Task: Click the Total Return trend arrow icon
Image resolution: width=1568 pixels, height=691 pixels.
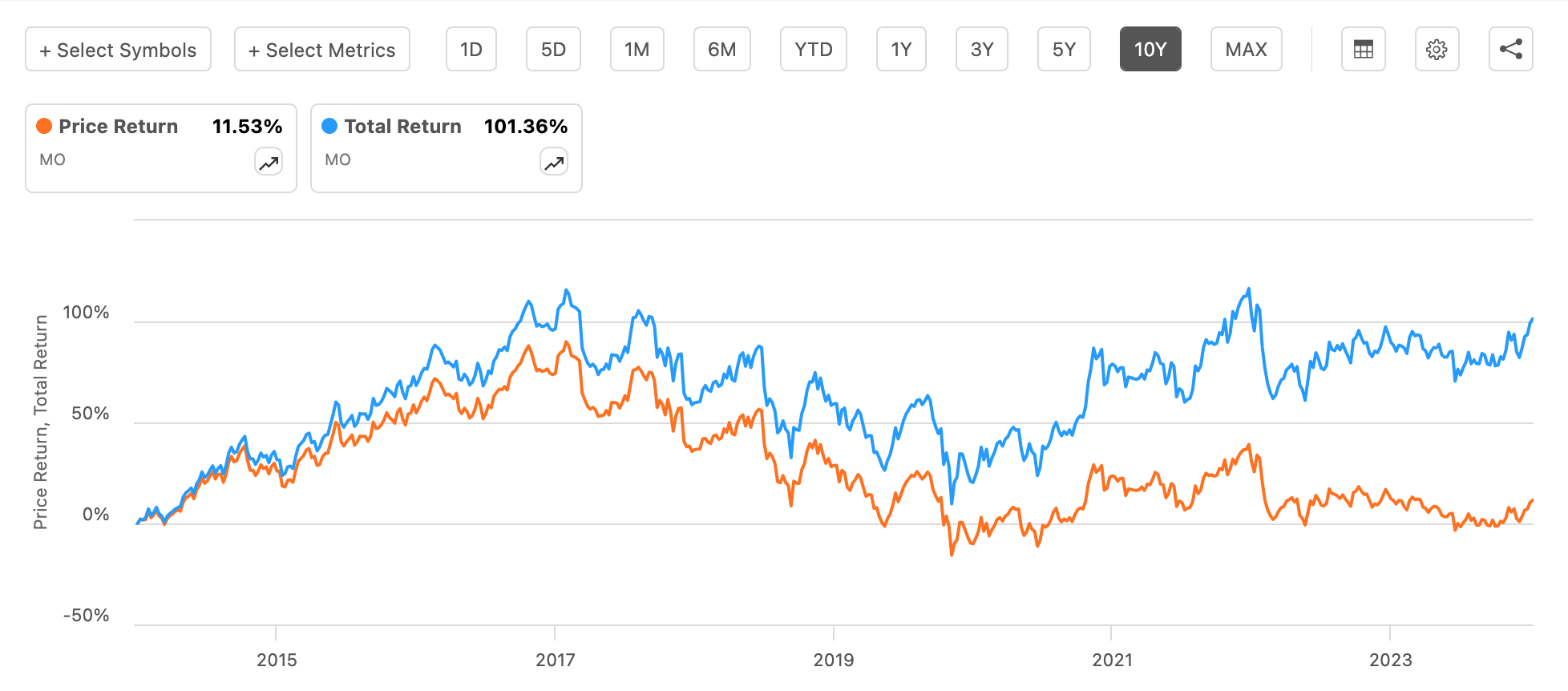Action: tap(554, 163)
